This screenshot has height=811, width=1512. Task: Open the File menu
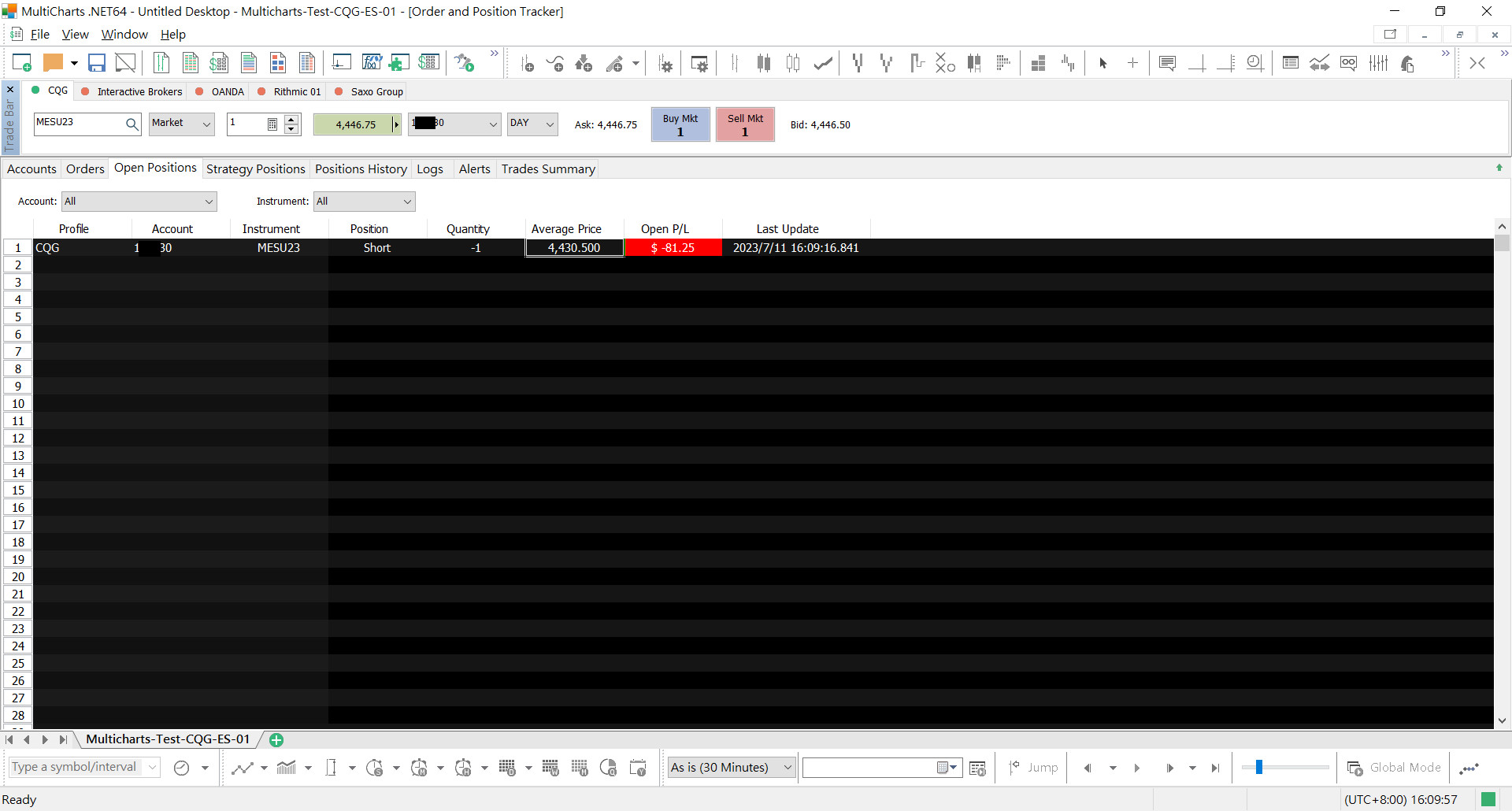(x=39, y=35)
